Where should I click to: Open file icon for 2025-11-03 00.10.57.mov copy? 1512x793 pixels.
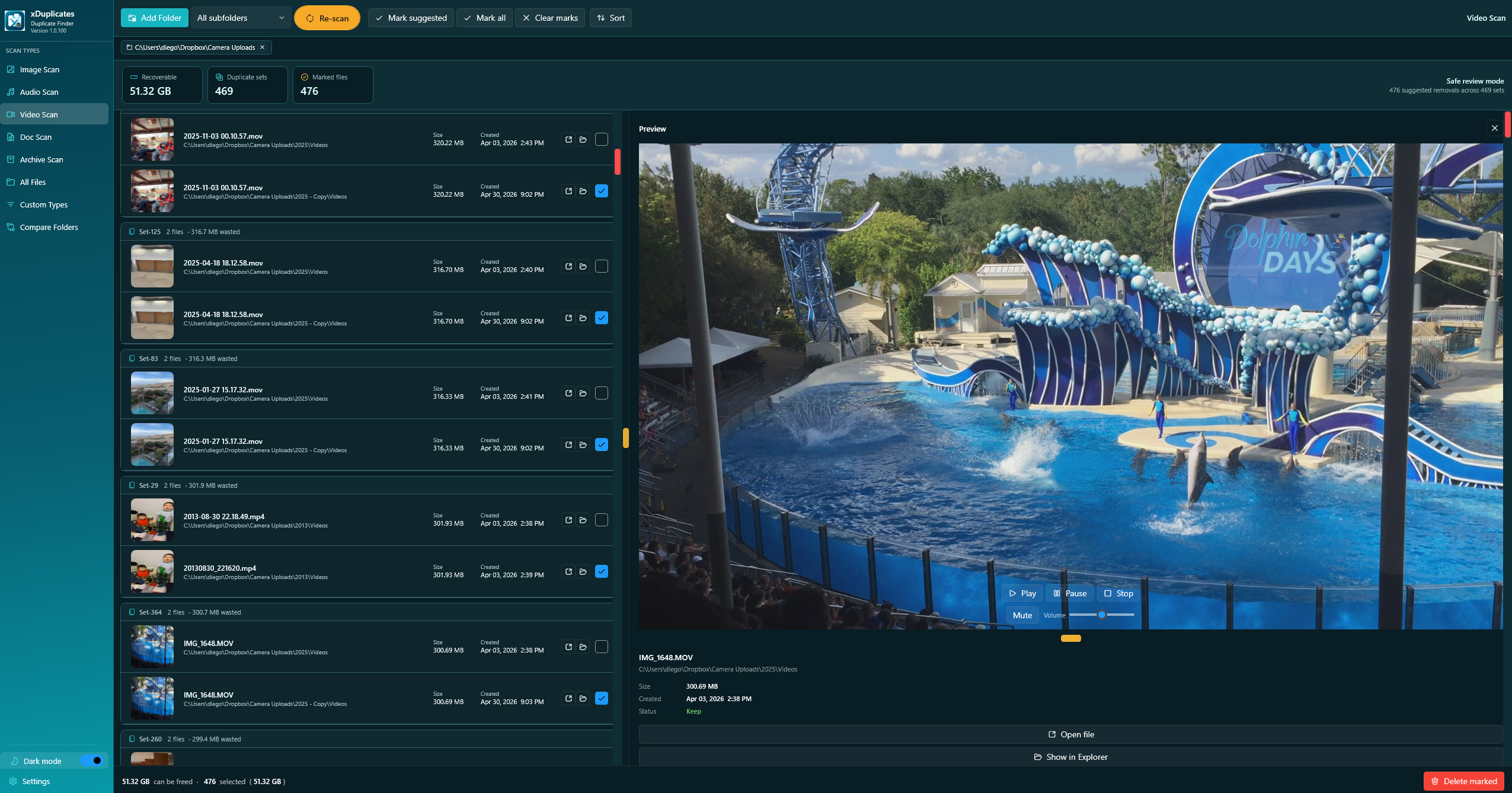(x=568, y=191)
